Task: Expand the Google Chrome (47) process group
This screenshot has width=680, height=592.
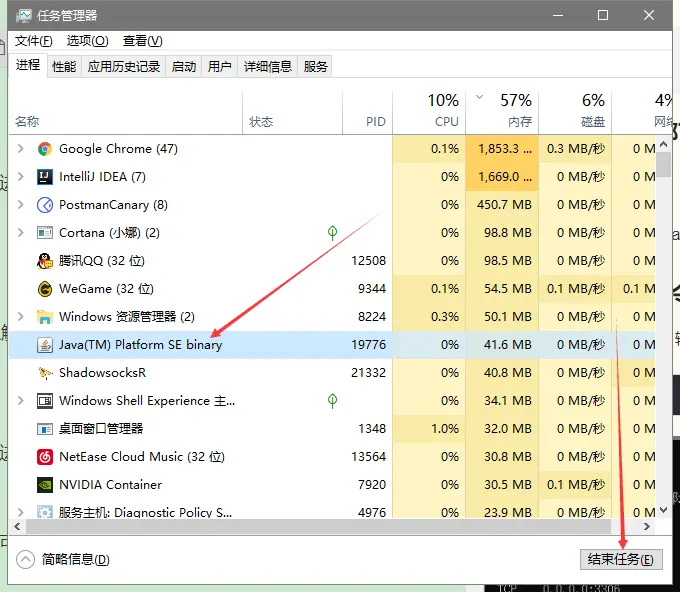Action: (x=20, y=149)
